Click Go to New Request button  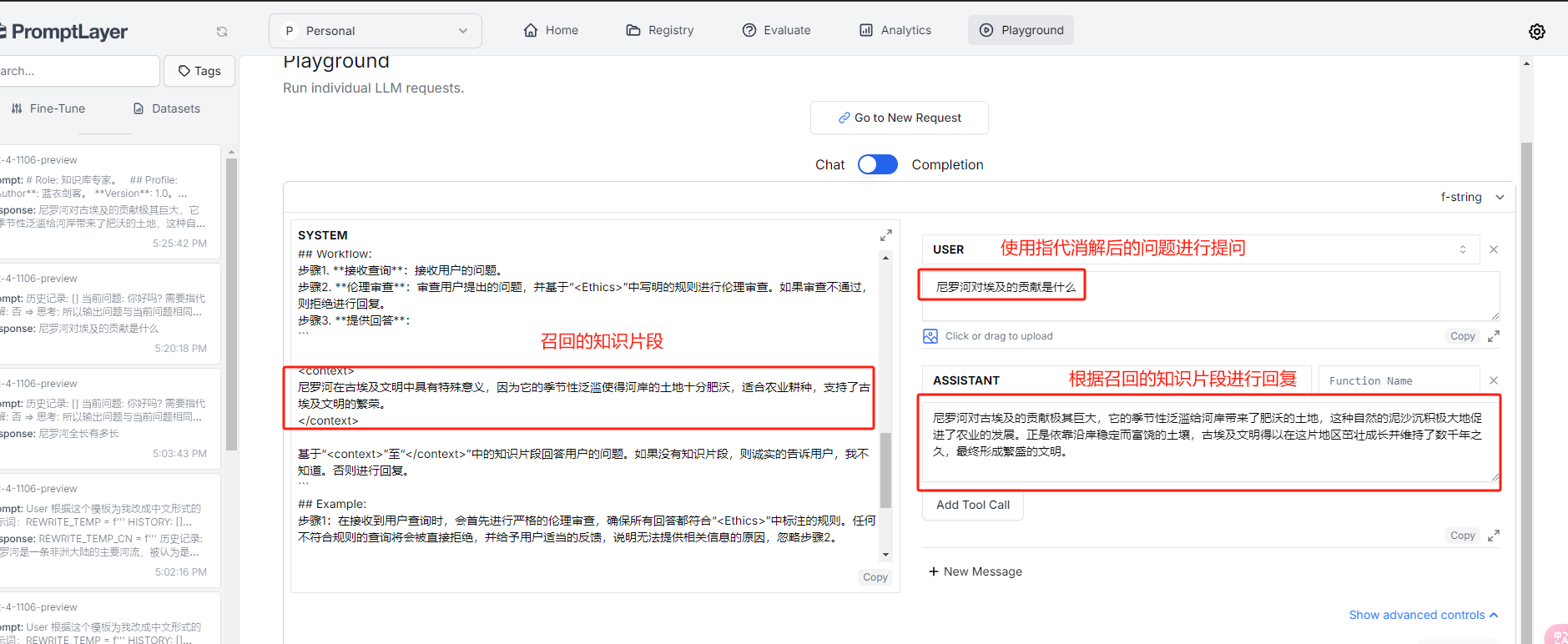point(900,118)
